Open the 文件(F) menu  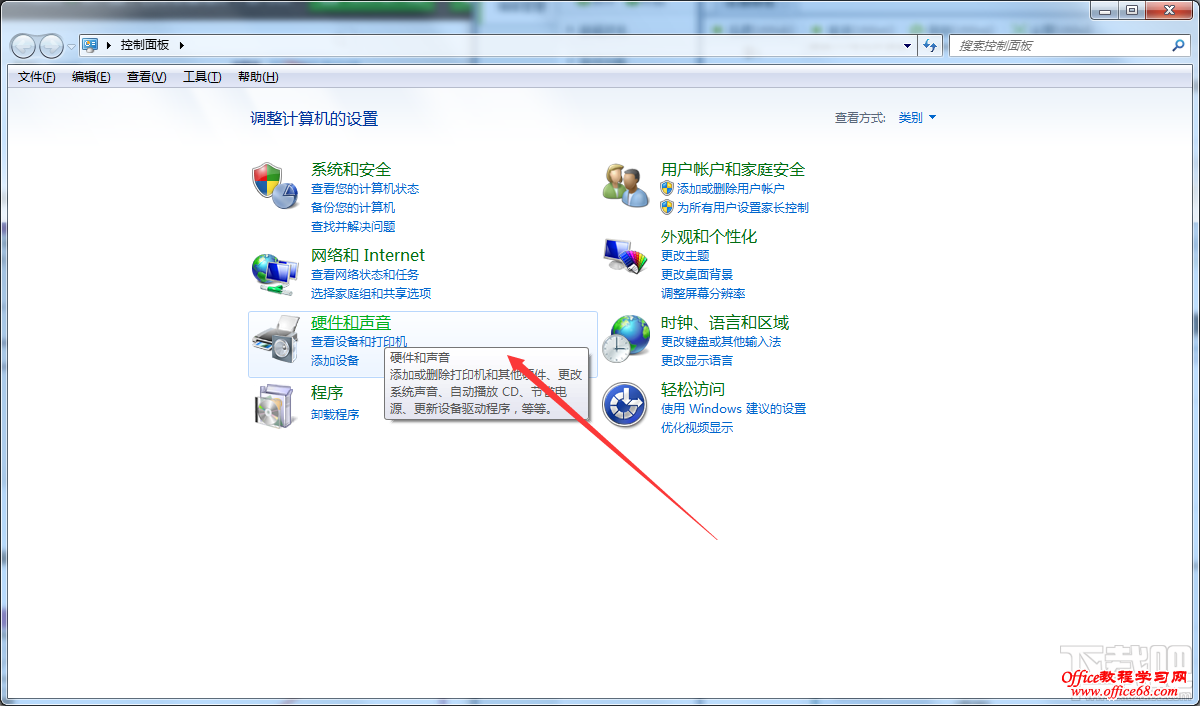[x=36, y=77]
